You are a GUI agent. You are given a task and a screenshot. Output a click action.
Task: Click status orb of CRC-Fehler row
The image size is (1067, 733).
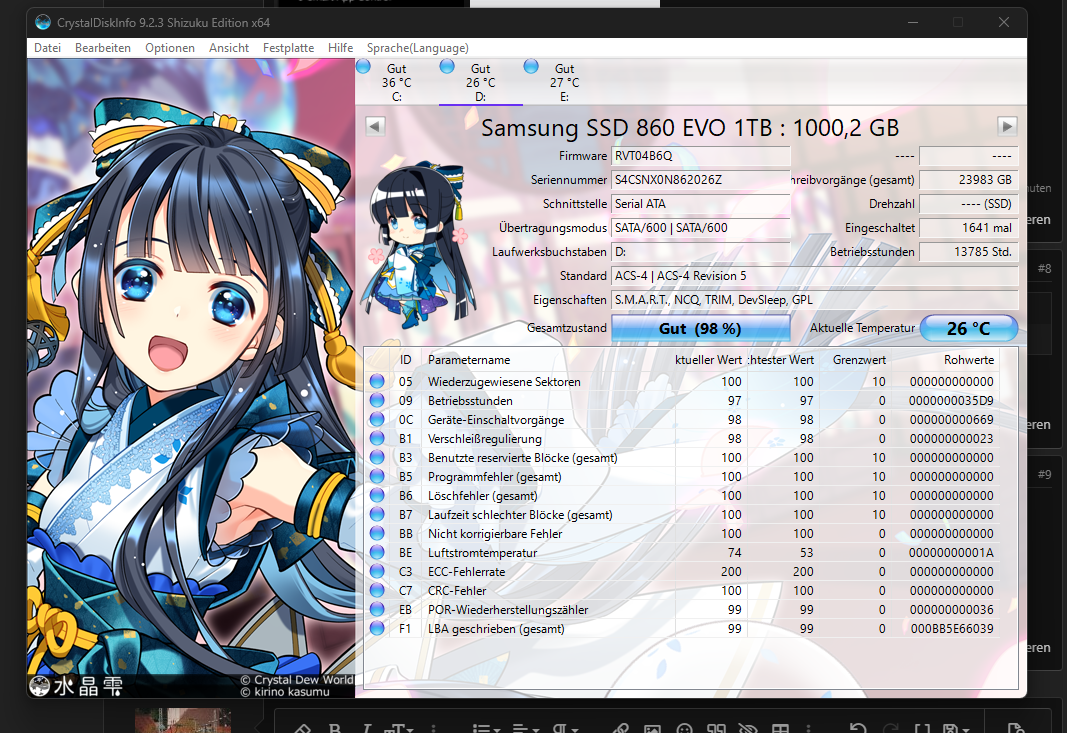377,591
